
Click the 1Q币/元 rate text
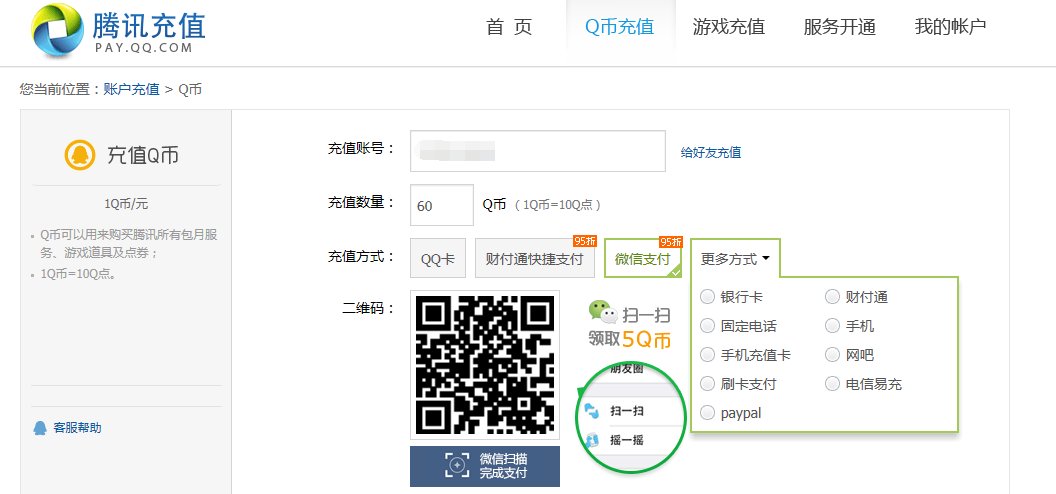pyautogui.click(x=126, y=204)
